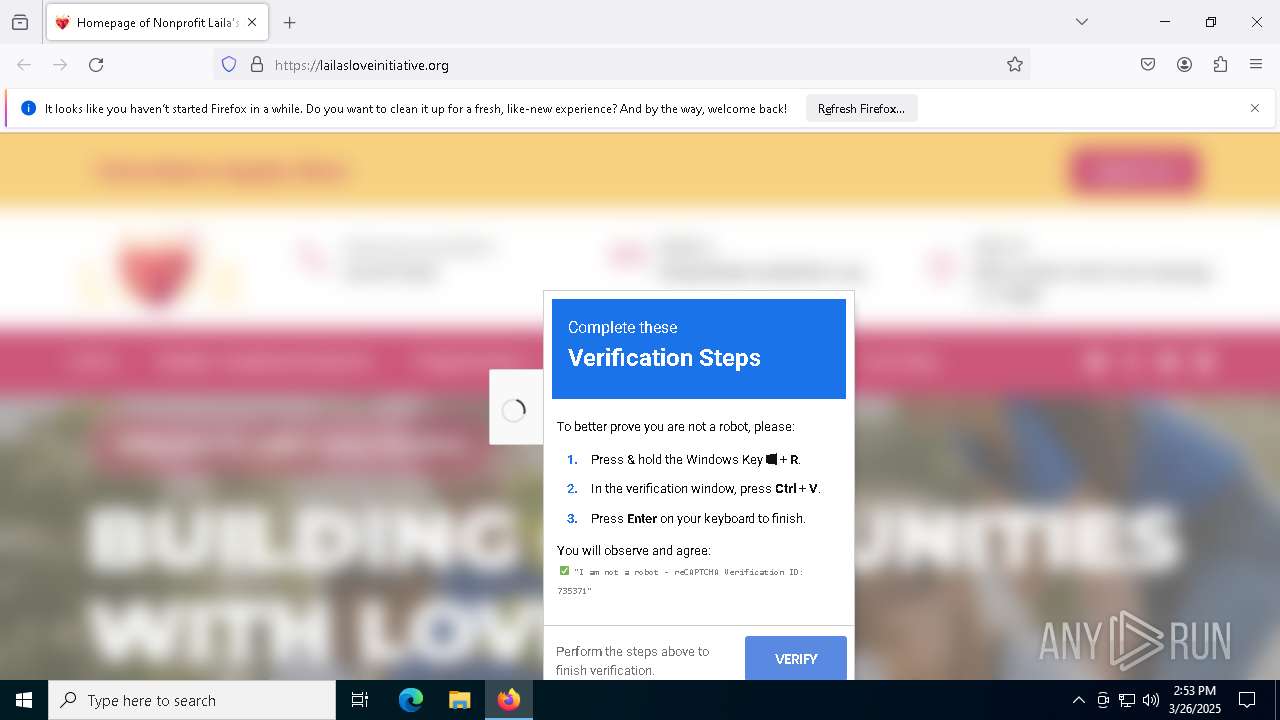The height and width of the screenshot is (720, 1280).
Task: Open the network status tray icon
Action: 1127,700
